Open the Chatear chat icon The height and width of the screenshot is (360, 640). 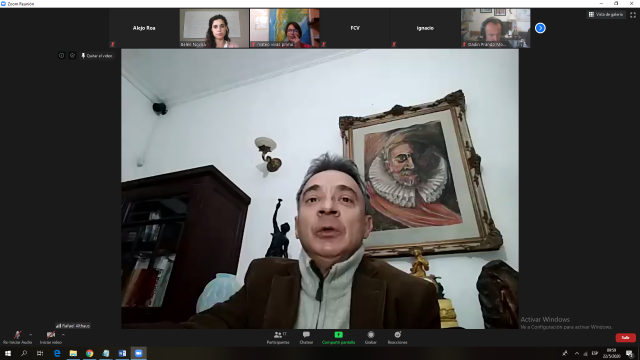point(306,338)
